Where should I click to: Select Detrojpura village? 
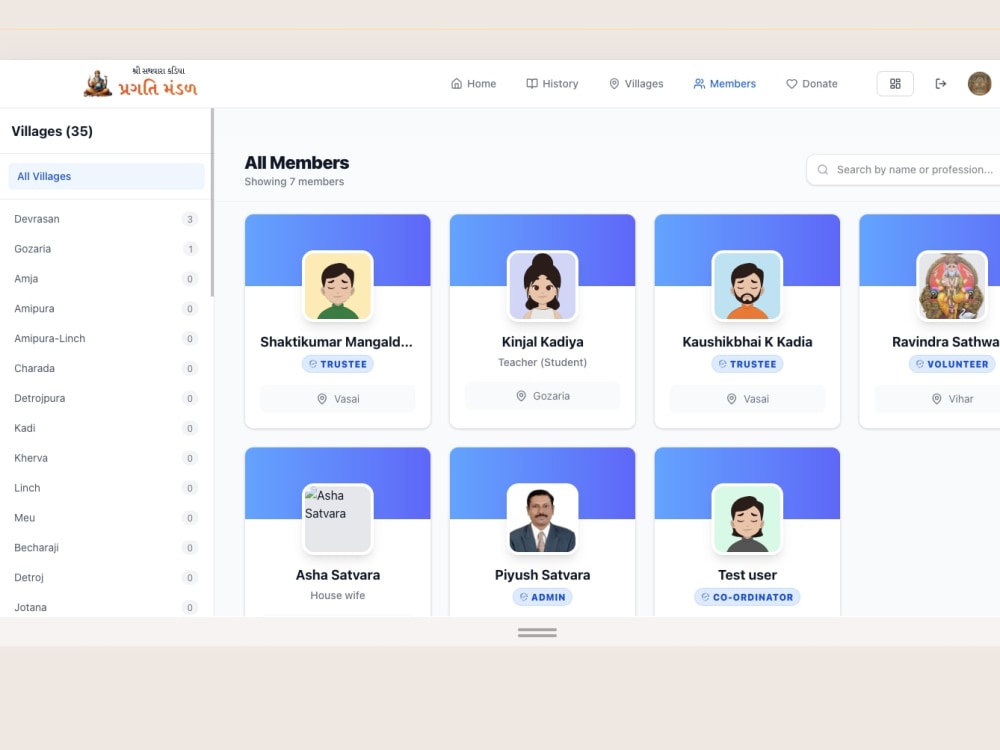click(106, 399)
